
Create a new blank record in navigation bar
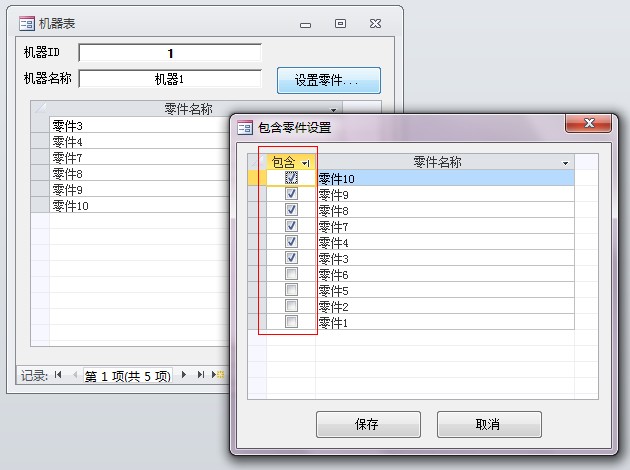[x=217, y=375]
